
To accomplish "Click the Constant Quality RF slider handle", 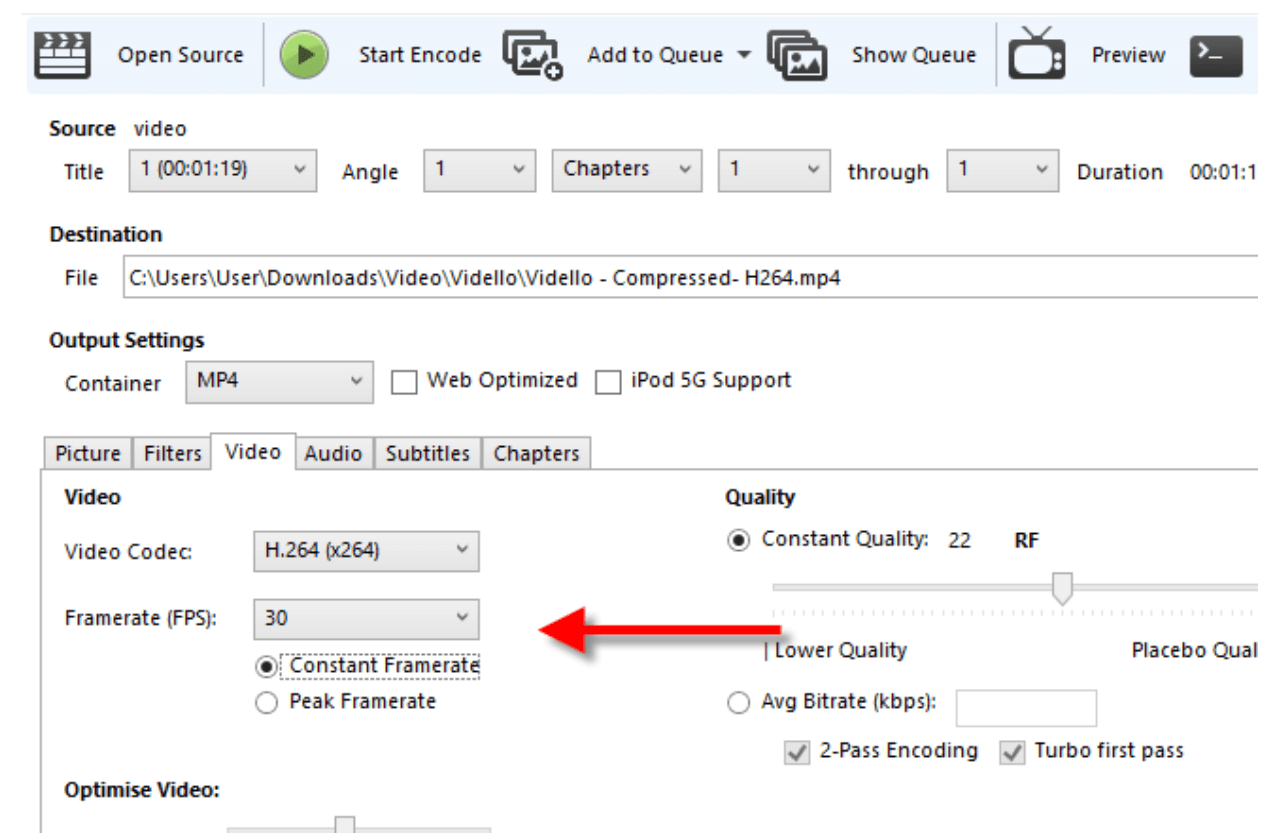I will click(1062, 587).
